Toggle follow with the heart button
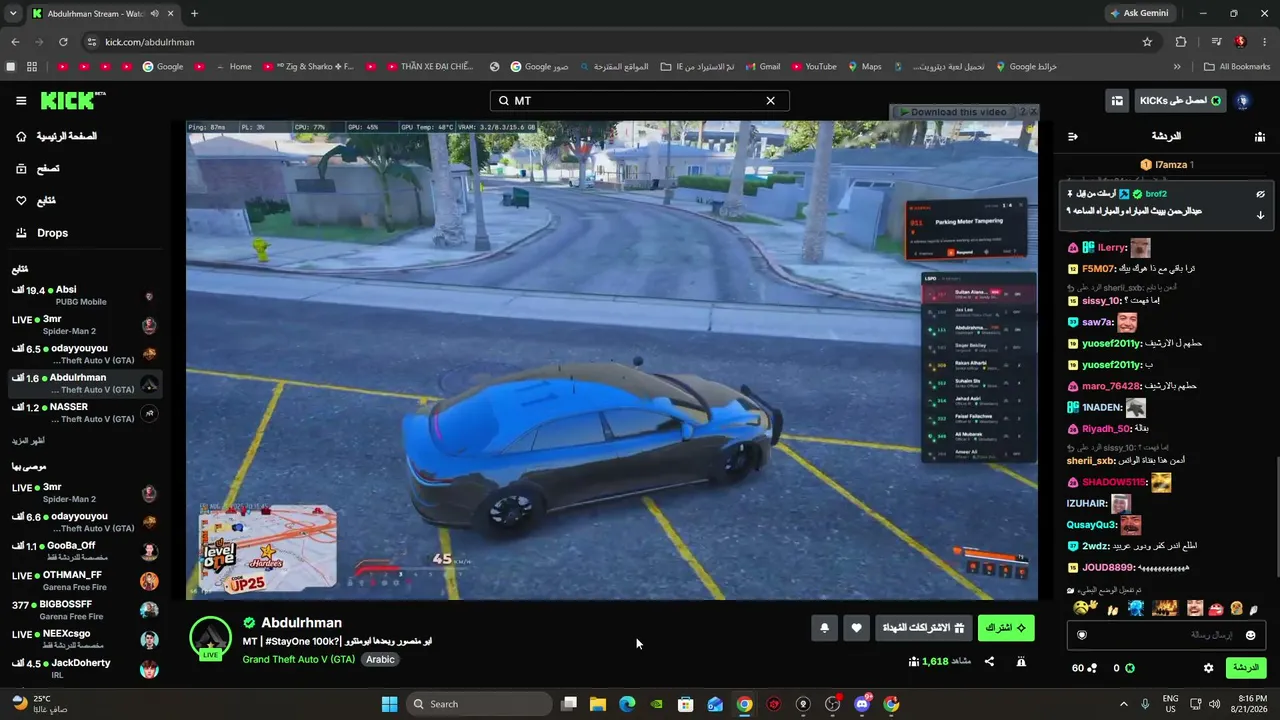 point(856,628)
